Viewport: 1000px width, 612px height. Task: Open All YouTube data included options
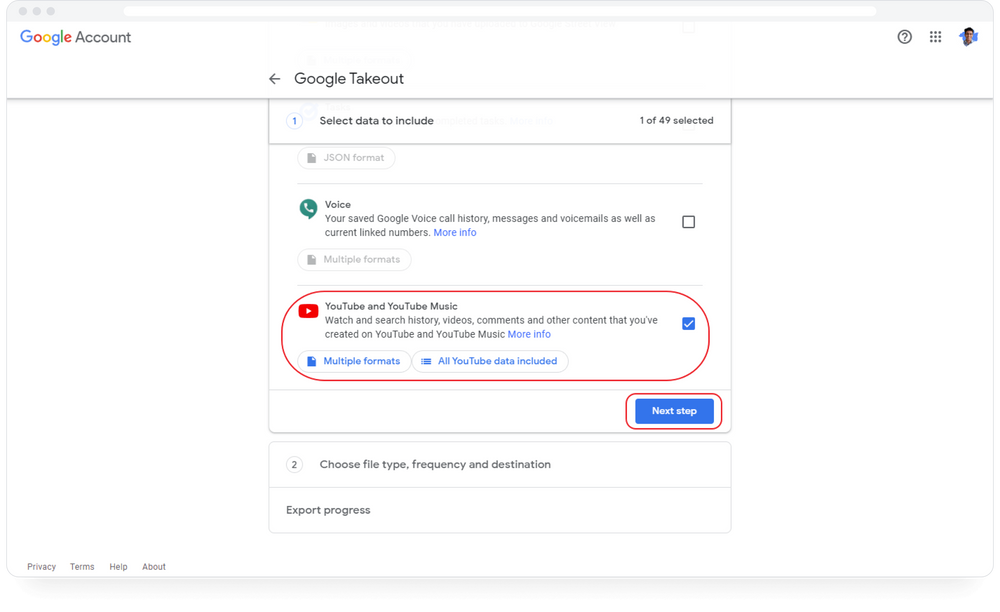point(490,361)
